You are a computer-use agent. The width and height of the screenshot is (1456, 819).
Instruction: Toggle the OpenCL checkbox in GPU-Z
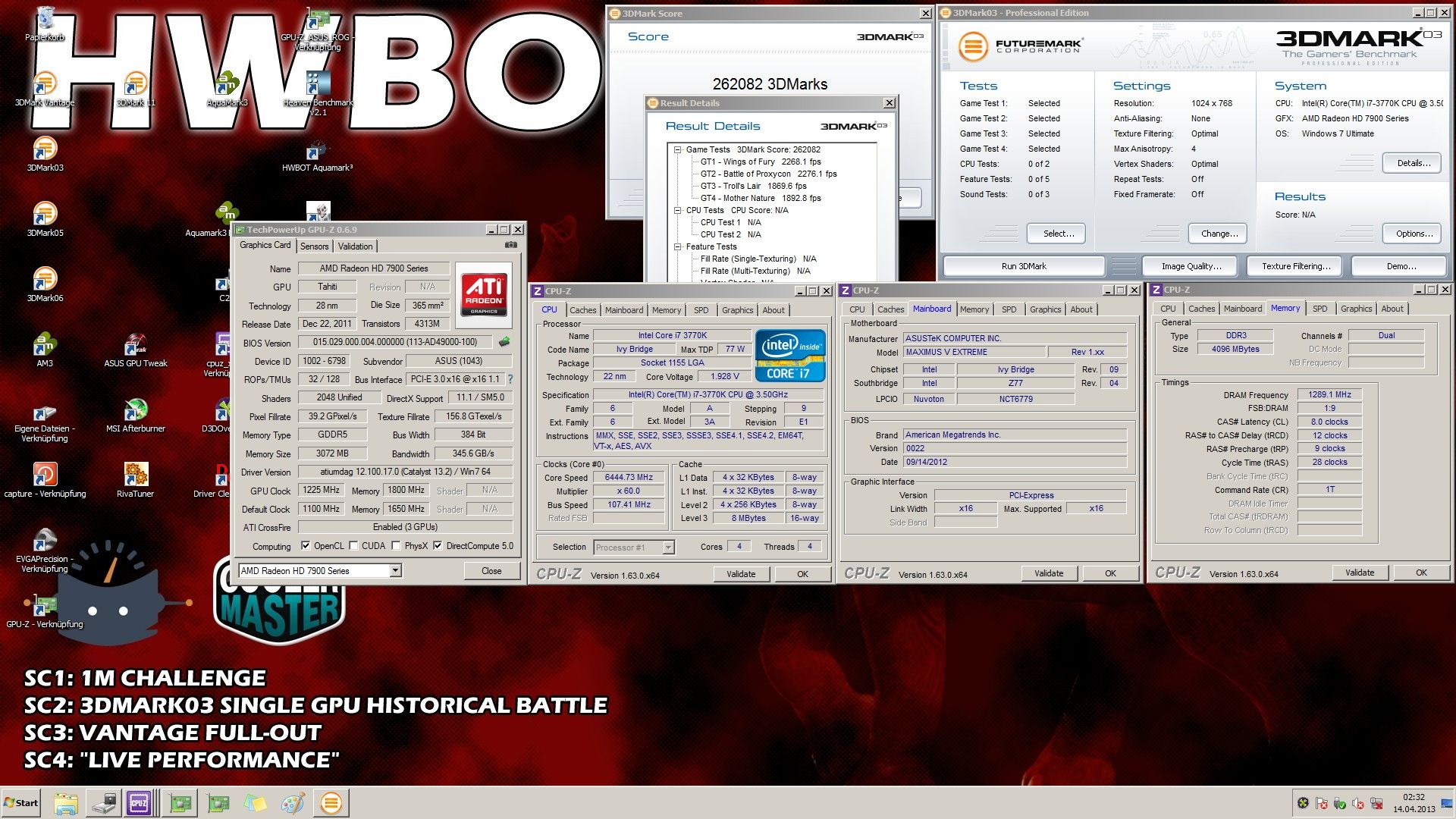tap(306, 546)
